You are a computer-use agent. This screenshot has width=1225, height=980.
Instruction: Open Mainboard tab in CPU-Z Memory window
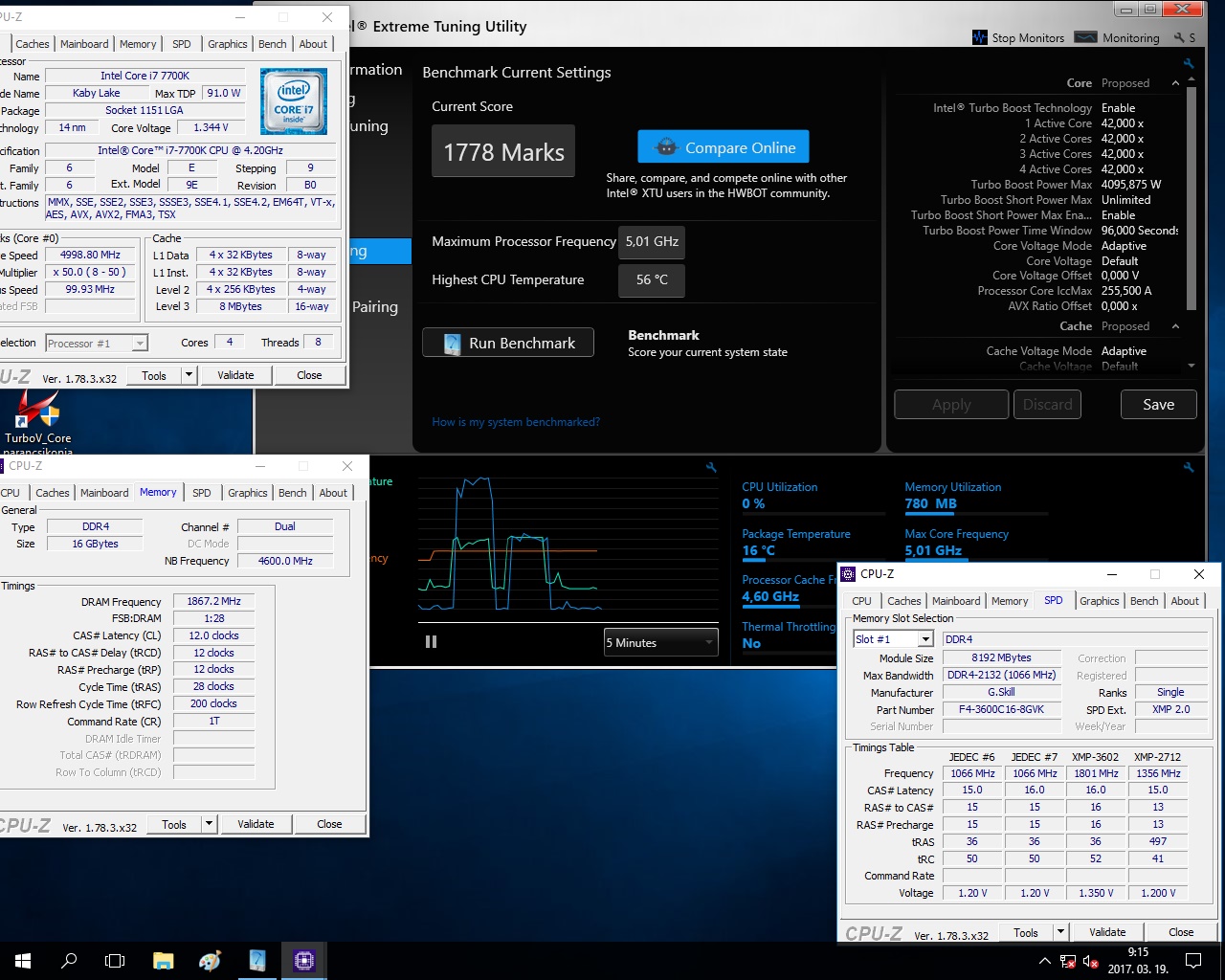pyautogui.click(x=104, y=493)
